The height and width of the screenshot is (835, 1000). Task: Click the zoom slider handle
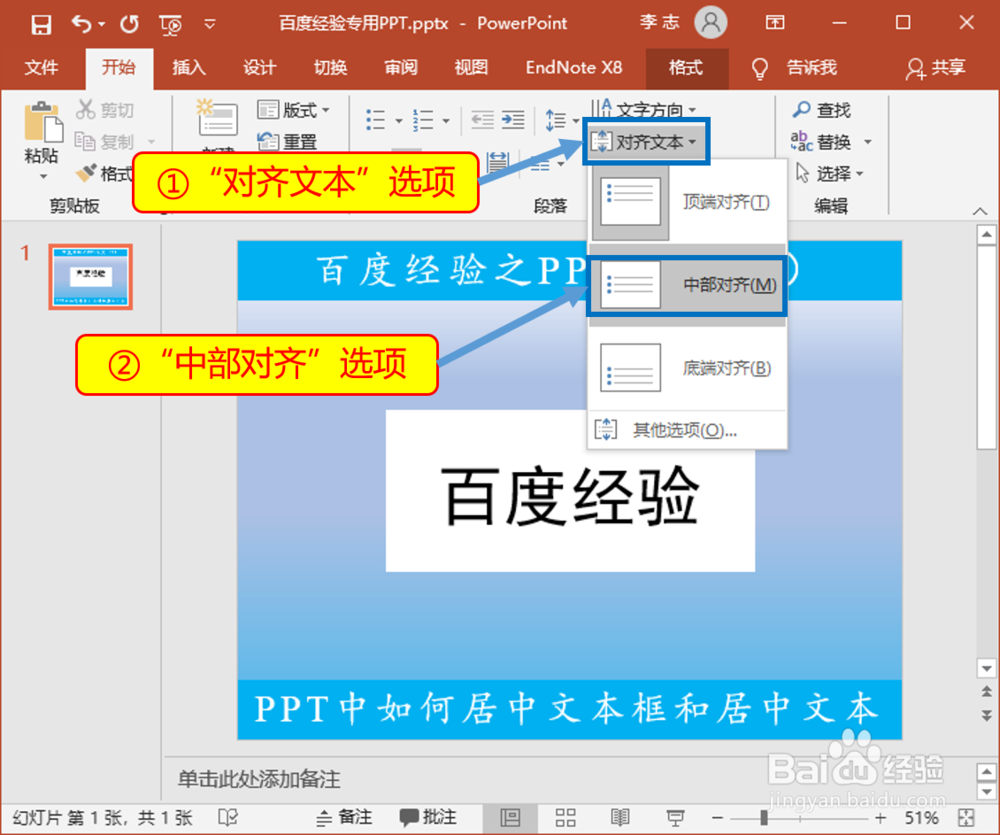click(763, 818)
